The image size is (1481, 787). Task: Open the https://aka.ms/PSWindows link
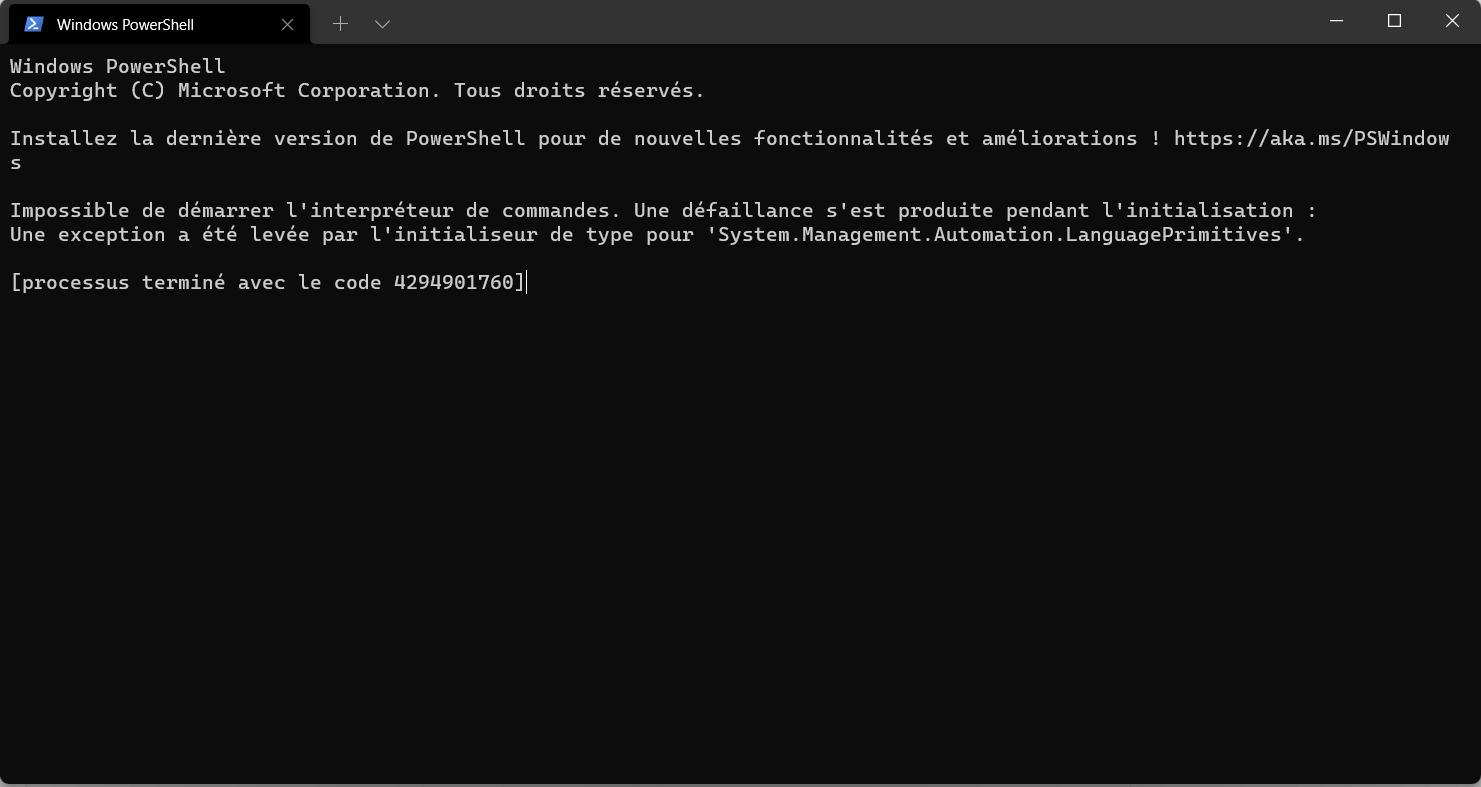[1312, 138]
